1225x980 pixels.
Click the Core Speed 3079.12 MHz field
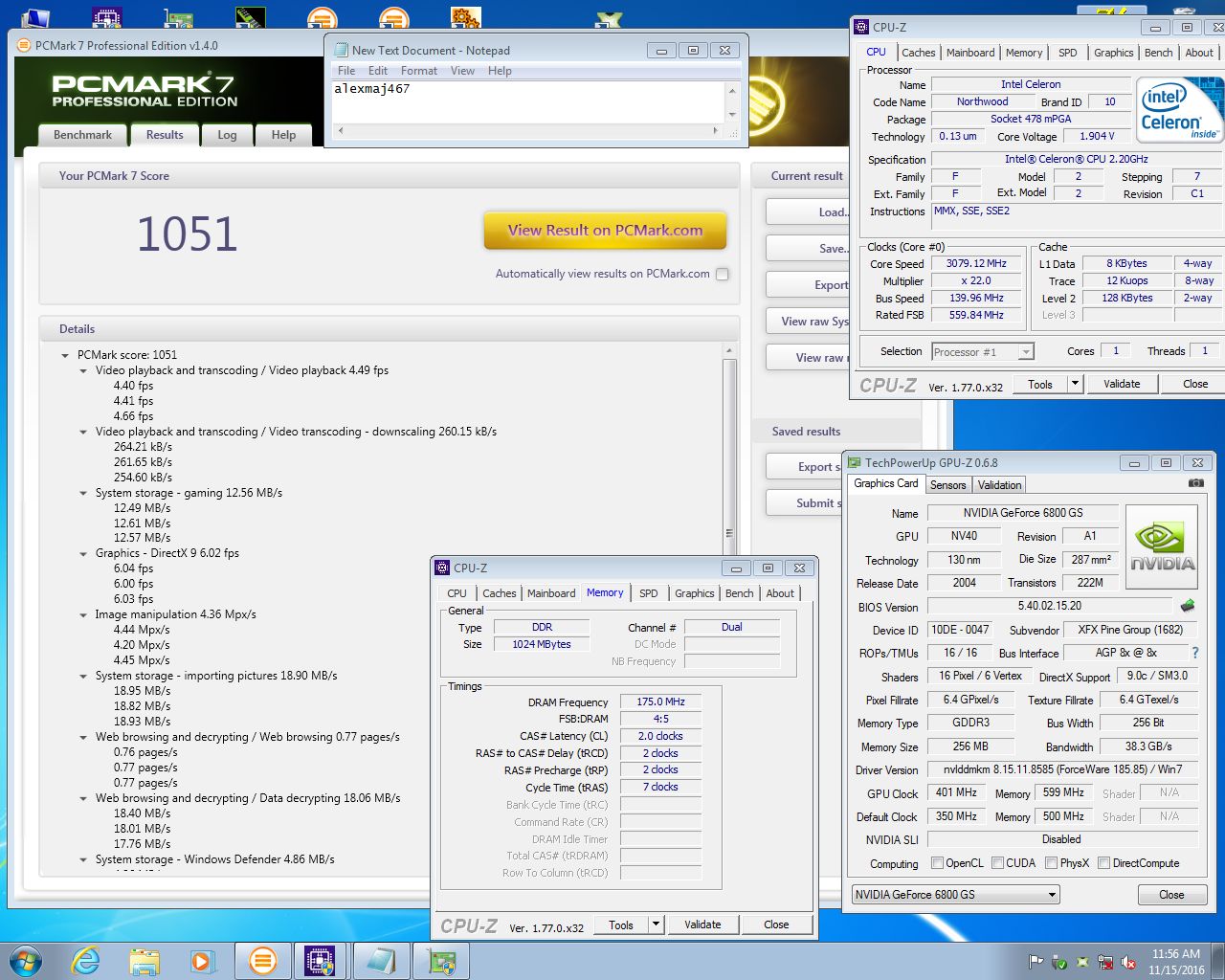(x=976, y=263)
